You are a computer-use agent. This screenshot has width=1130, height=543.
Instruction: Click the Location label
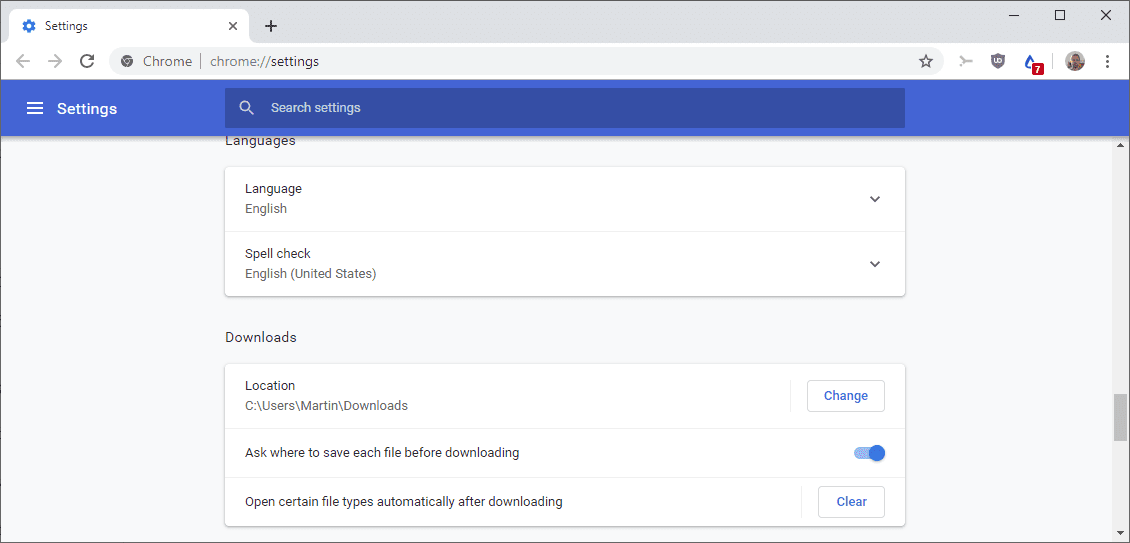click(x=270, y=386)
